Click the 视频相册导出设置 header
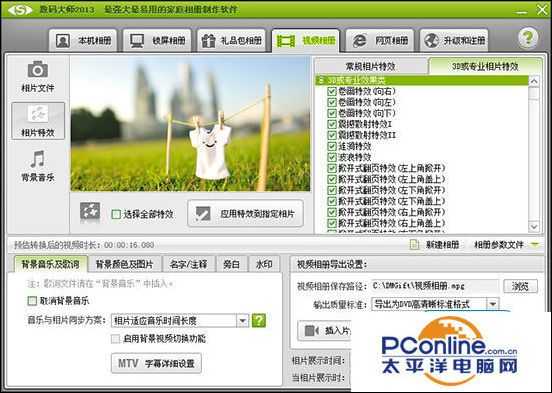The height and width of the screenshot is (393, 552). (332, 264)
